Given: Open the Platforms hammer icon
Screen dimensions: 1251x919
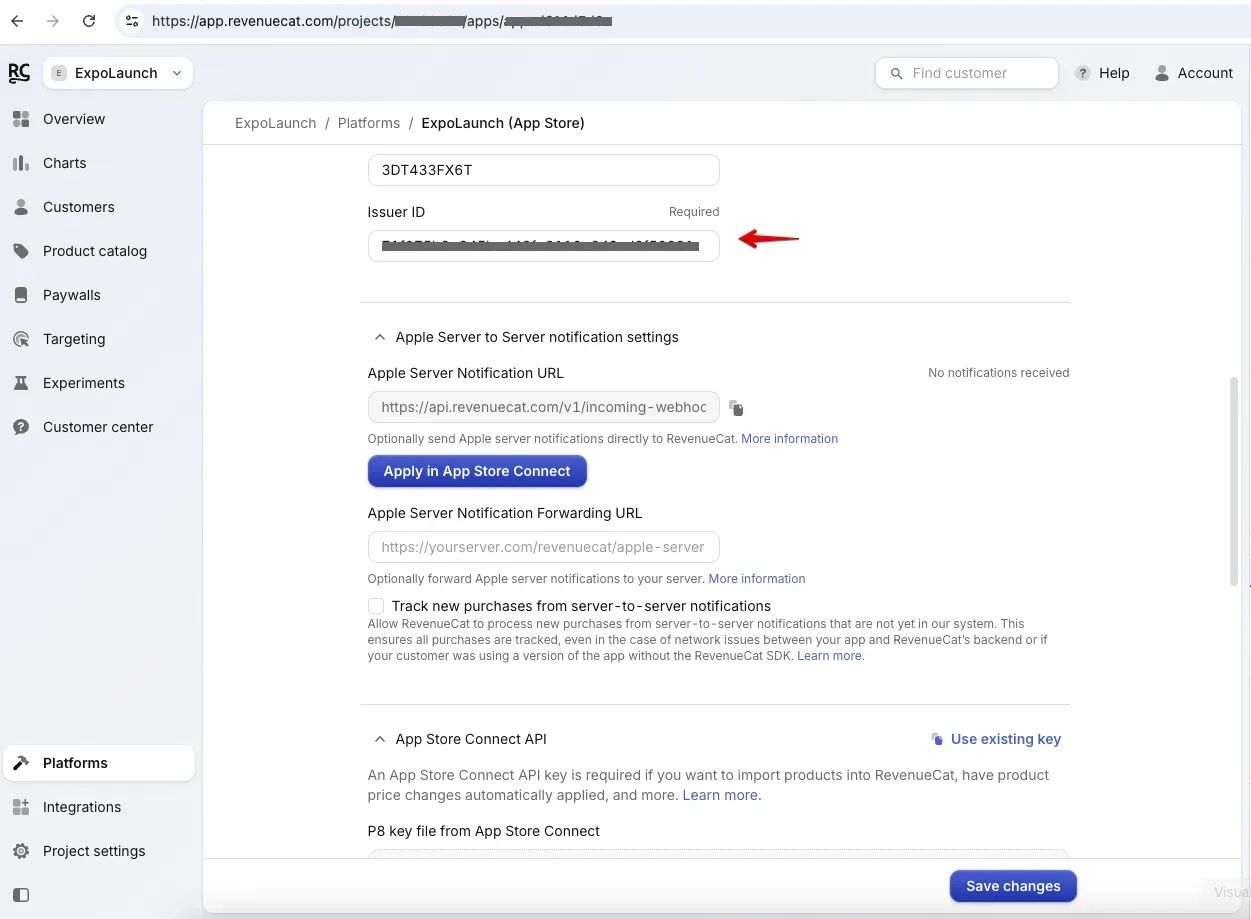Looking at the screenshot, I should [x=21, y=763].
